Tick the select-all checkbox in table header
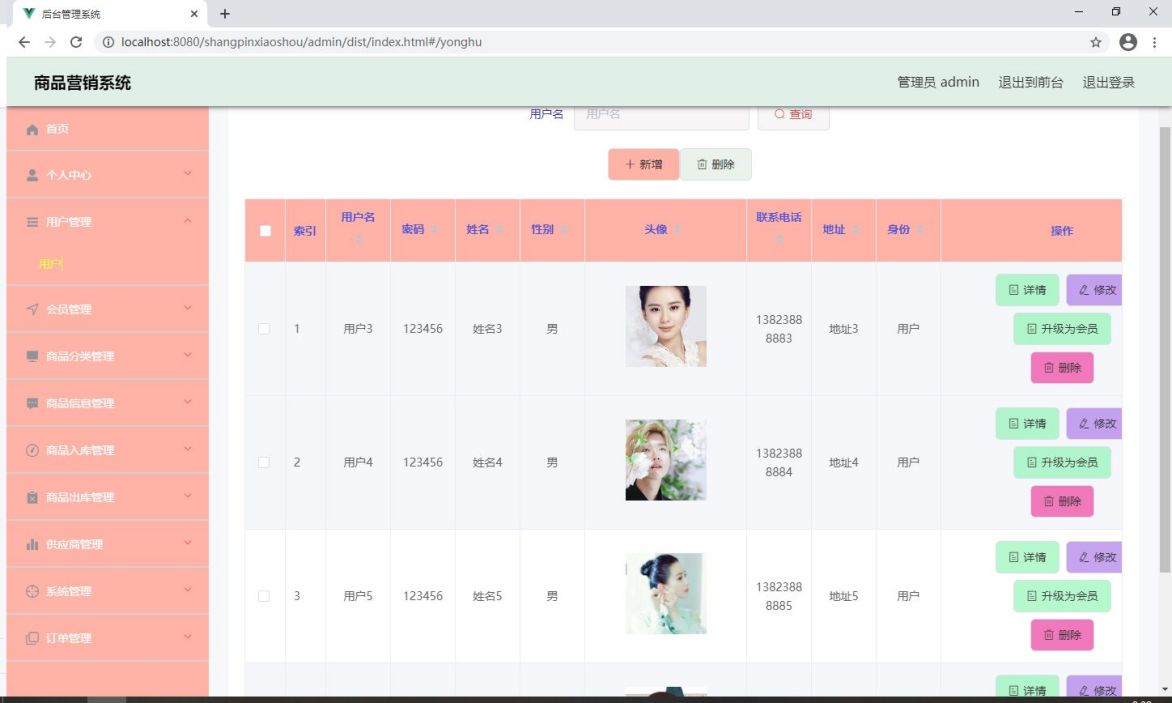The height and width of the screenshot is (703, 1172). pyautogui.click(x=265, y=231)
